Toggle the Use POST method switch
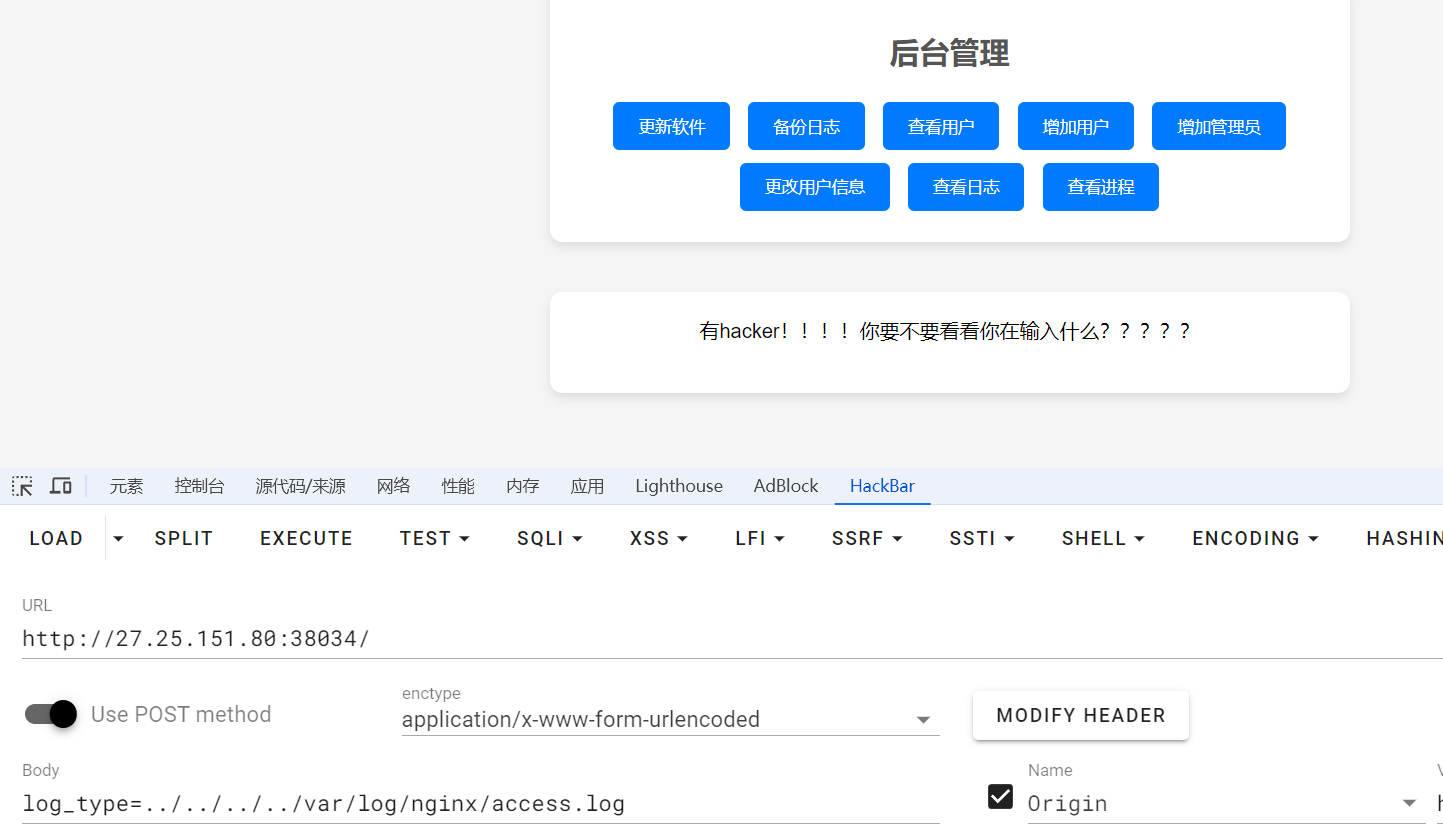Screen dimensions: 1443x824 [x=52, y=714]
